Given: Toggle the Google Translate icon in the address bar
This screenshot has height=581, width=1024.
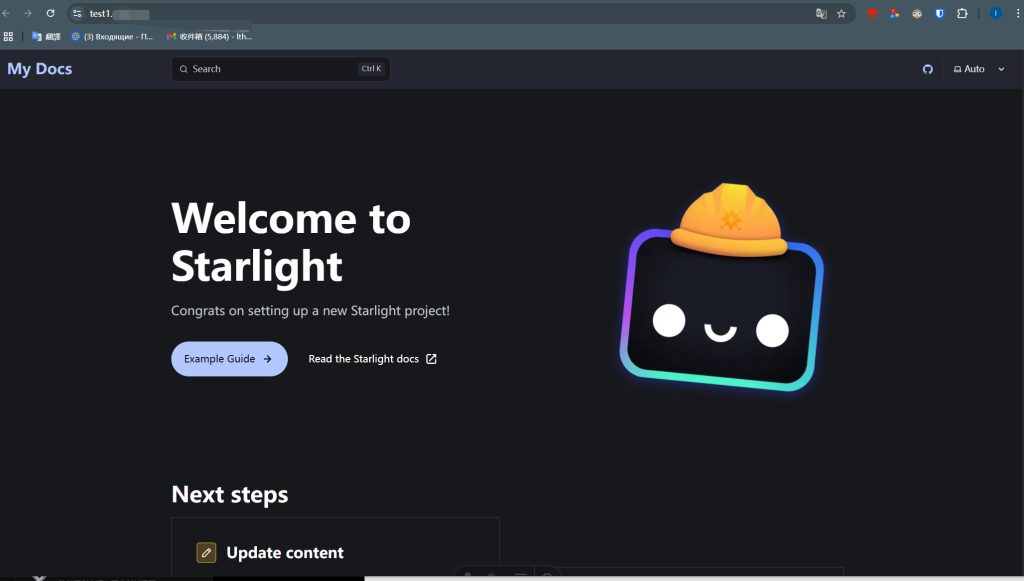Looking at the screenshot, I should (x=820, y=13).
